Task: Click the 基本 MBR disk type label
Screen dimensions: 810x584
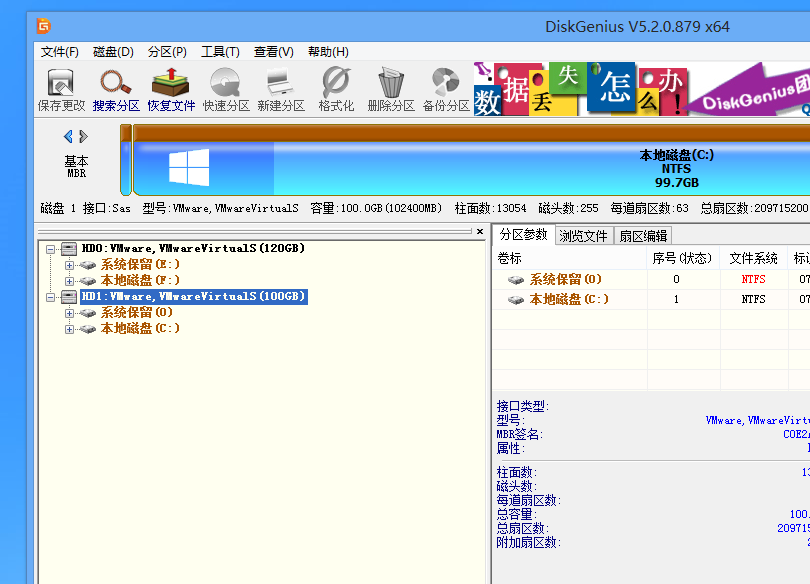Action: [x=76, y=167]
